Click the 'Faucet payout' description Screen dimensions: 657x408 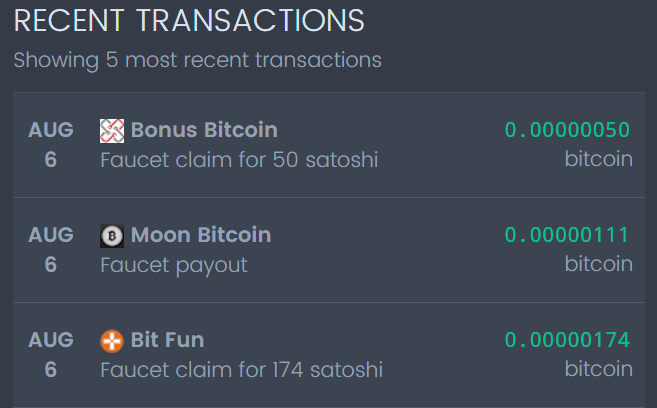tap(174, 265)
